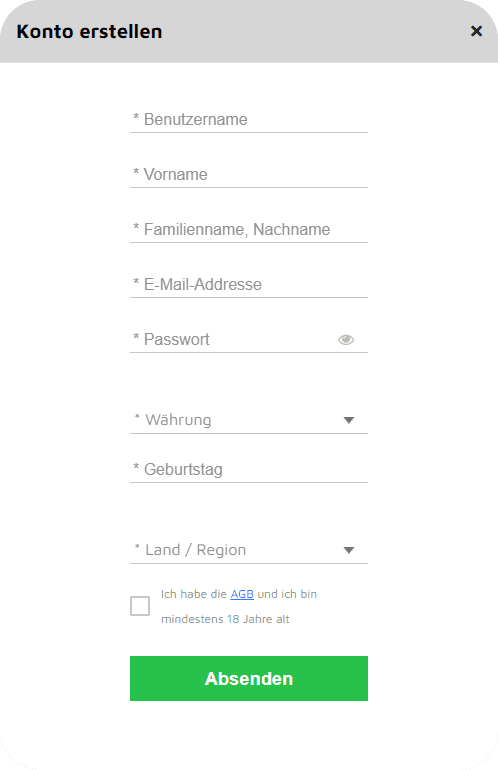Viewport: 498px width, 770px height.
Task: Submit the form with Absenden
Action: pyautogui.click(x=249, y=679)
